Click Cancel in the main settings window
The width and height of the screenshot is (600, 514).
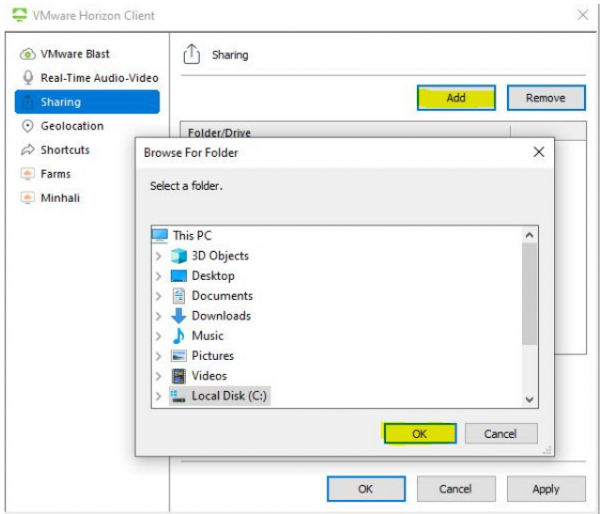(456, 489)
